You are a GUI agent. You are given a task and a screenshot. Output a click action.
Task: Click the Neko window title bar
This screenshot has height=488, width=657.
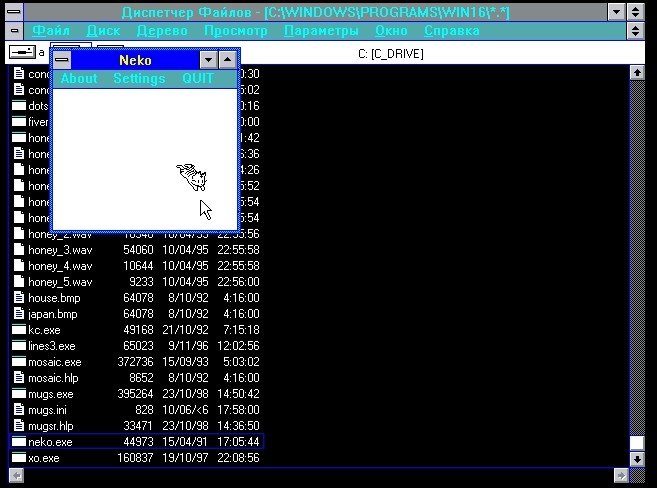click(135, 60)
